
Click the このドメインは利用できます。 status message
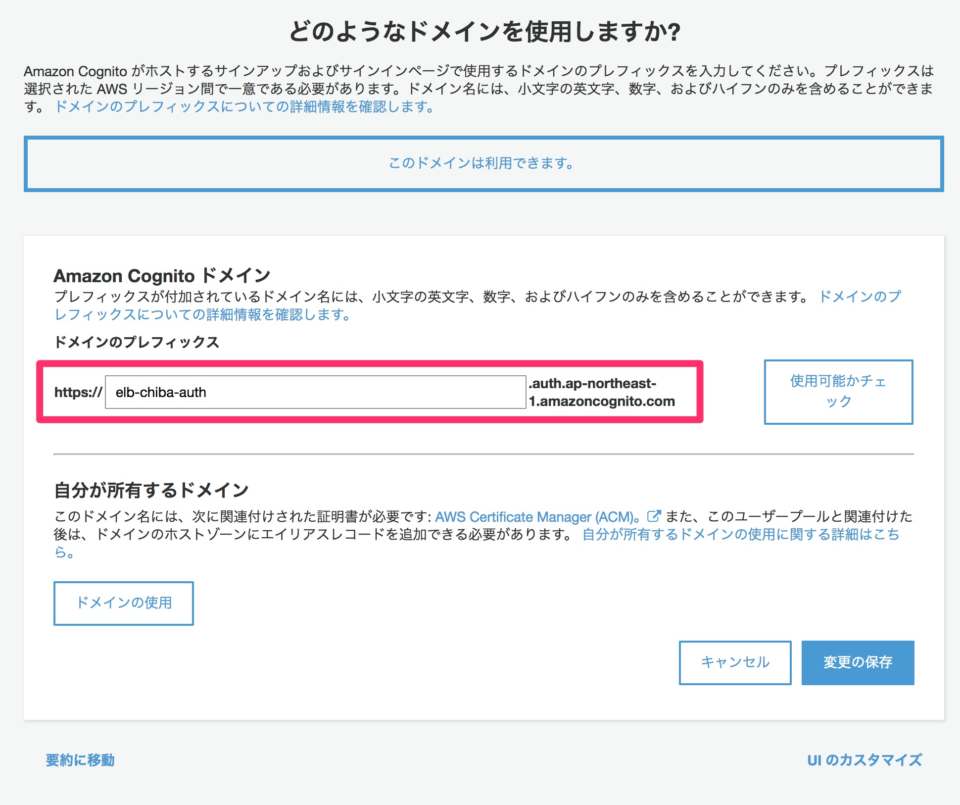484,163
